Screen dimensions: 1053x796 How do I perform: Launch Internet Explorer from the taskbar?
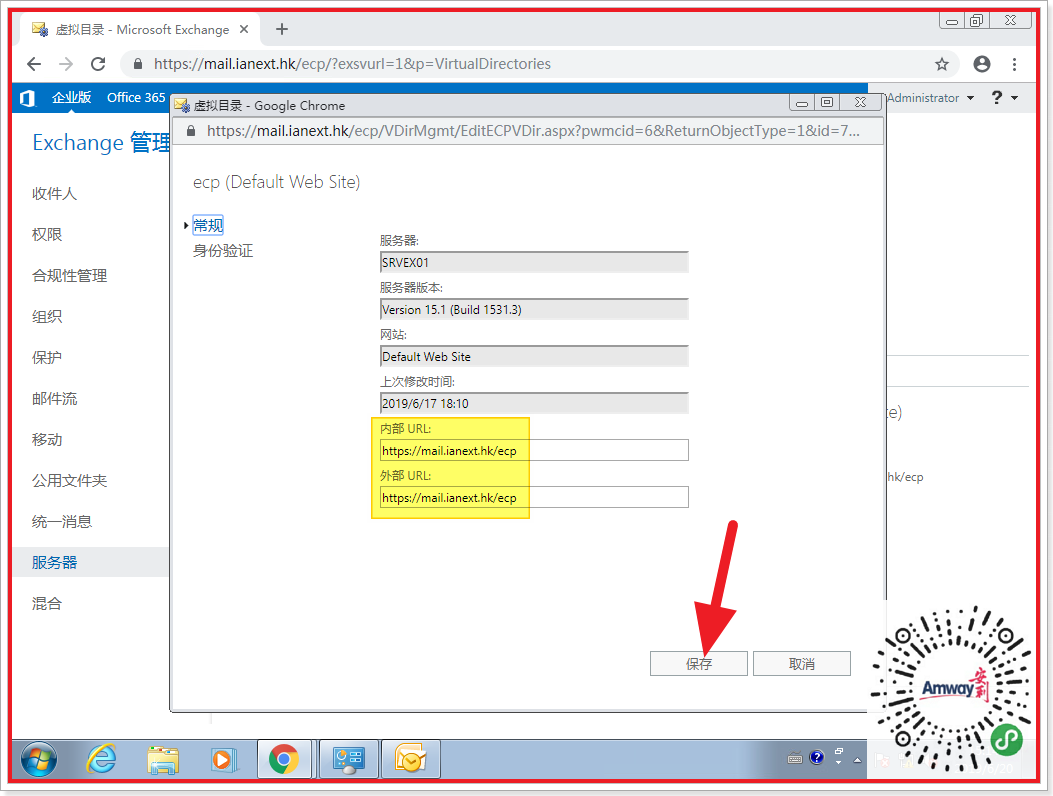pos(101,759)
